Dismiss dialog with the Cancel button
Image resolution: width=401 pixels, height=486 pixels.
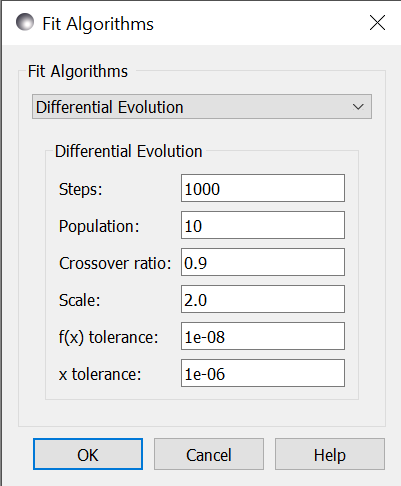pyautogui.click(x=209, y=454)
